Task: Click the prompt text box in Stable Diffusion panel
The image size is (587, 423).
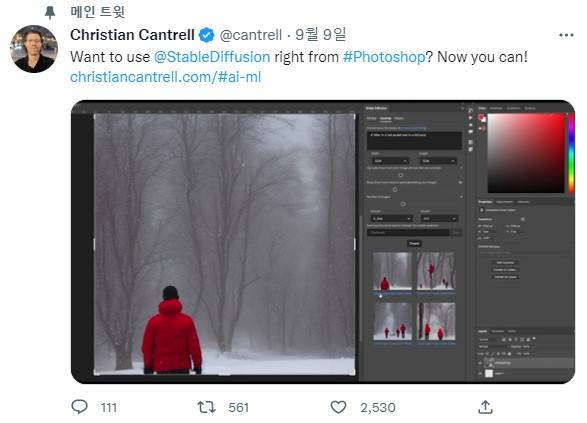Action: 414,140
